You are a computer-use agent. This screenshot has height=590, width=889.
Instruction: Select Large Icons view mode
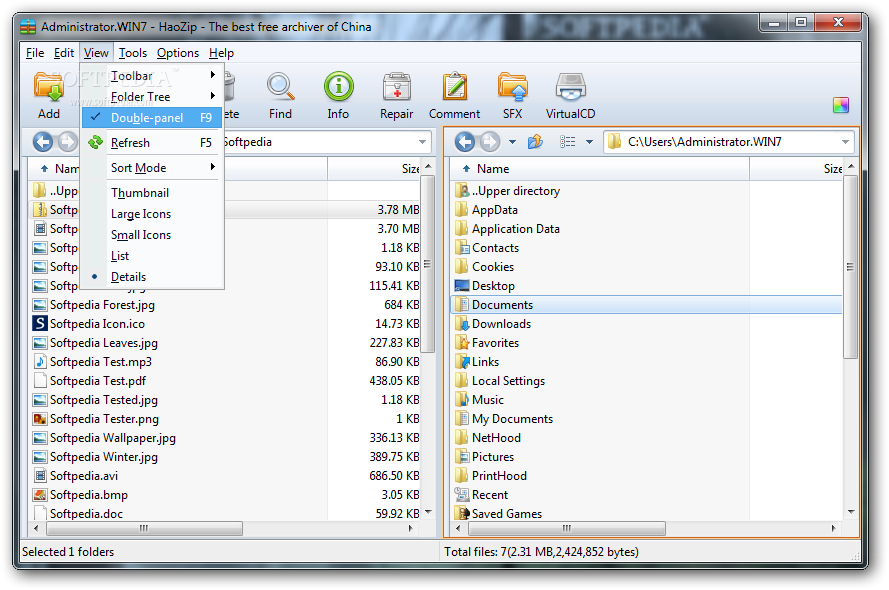151,214
